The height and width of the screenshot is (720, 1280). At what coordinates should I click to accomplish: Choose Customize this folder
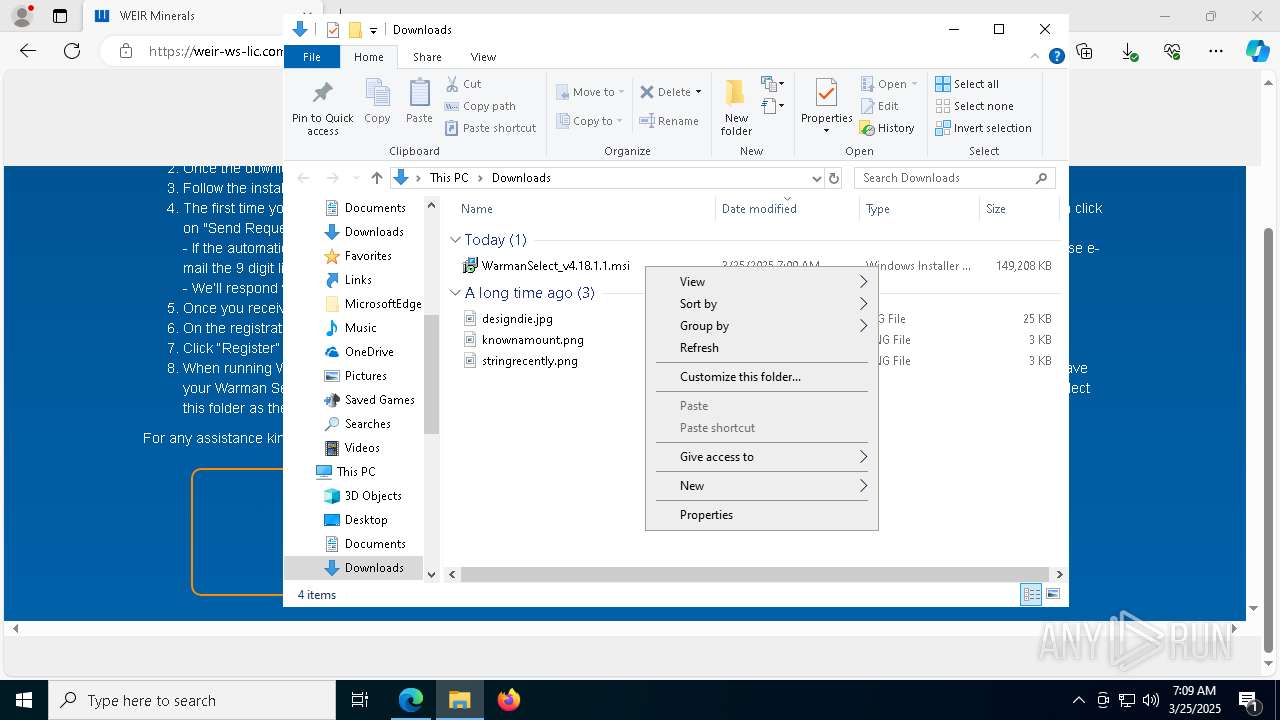[762, 377]
